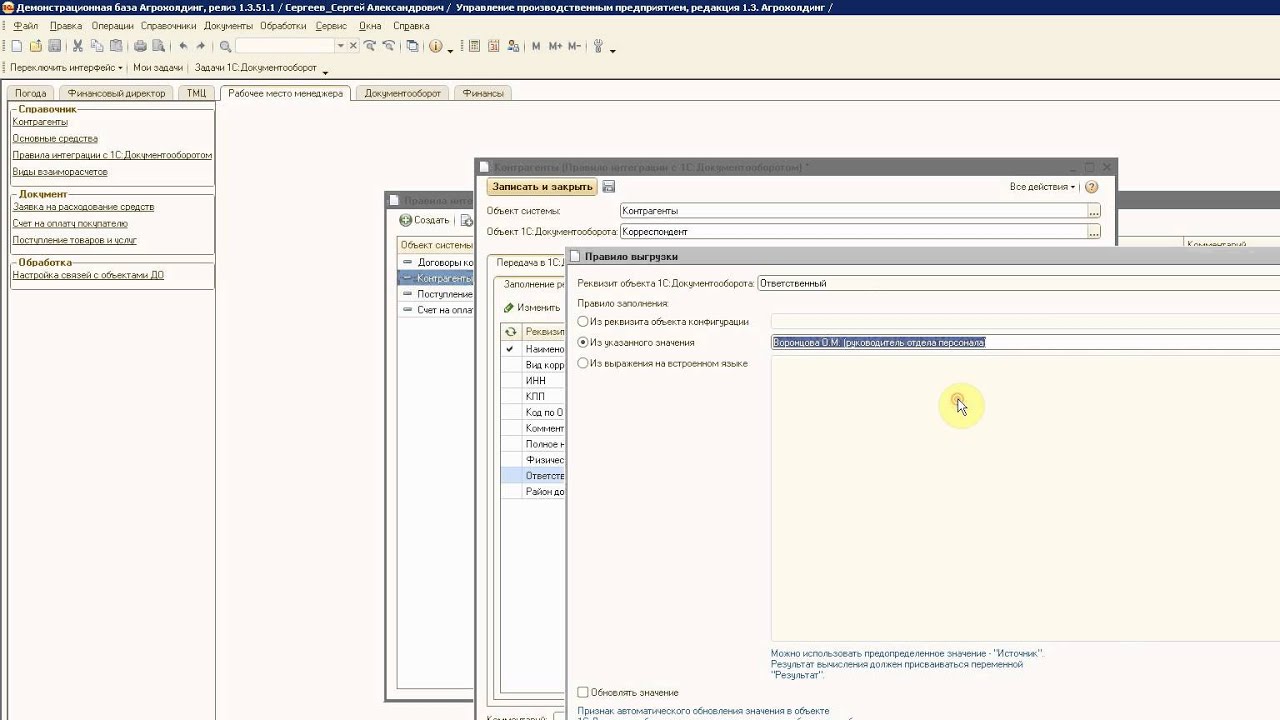The height and width of the screenshot is (720, 1280).
Task: Click the ellipsis button next to Объект системы
Action: pos(1094,211)
